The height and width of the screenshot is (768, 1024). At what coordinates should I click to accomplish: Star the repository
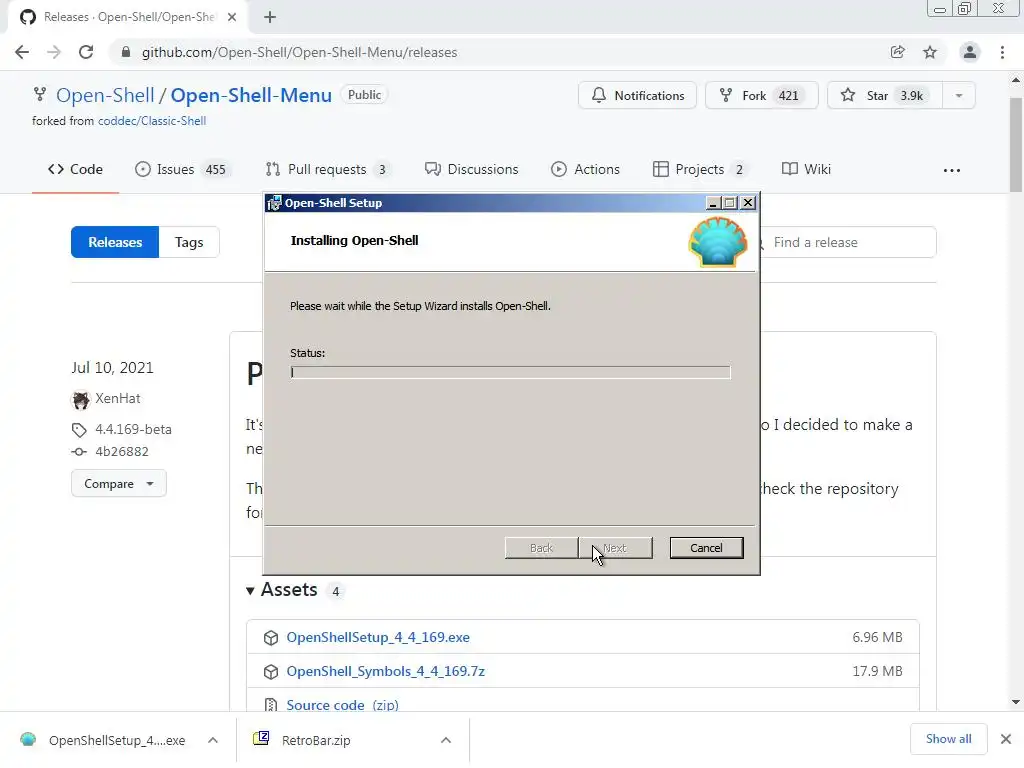885,95
